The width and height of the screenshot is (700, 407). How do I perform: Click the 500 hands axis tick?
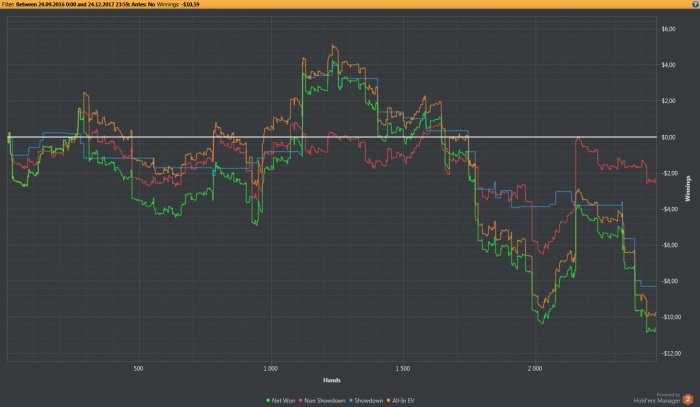[138, 369]
